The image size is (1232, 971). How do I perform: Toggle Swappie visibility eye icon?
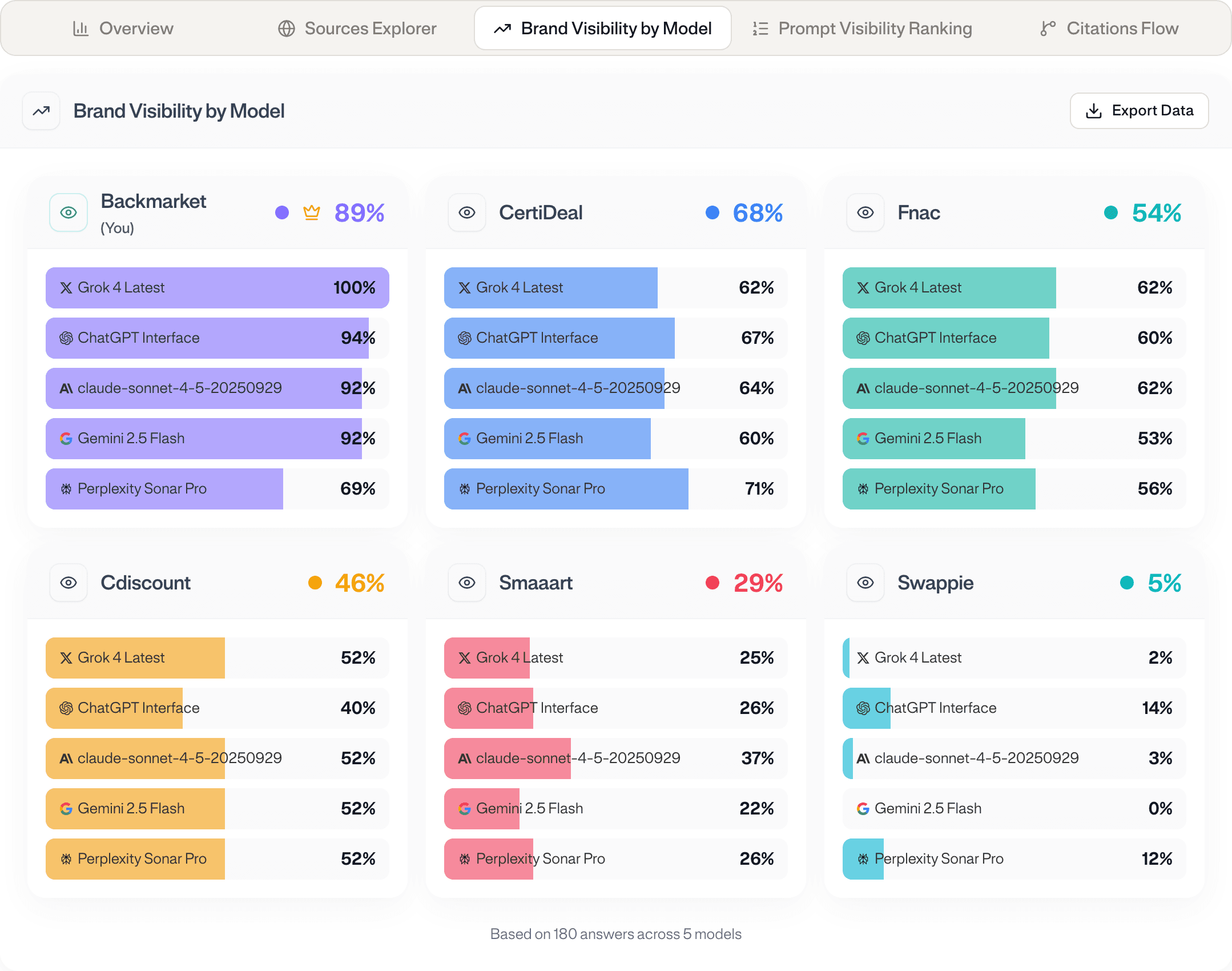[865, 583]
